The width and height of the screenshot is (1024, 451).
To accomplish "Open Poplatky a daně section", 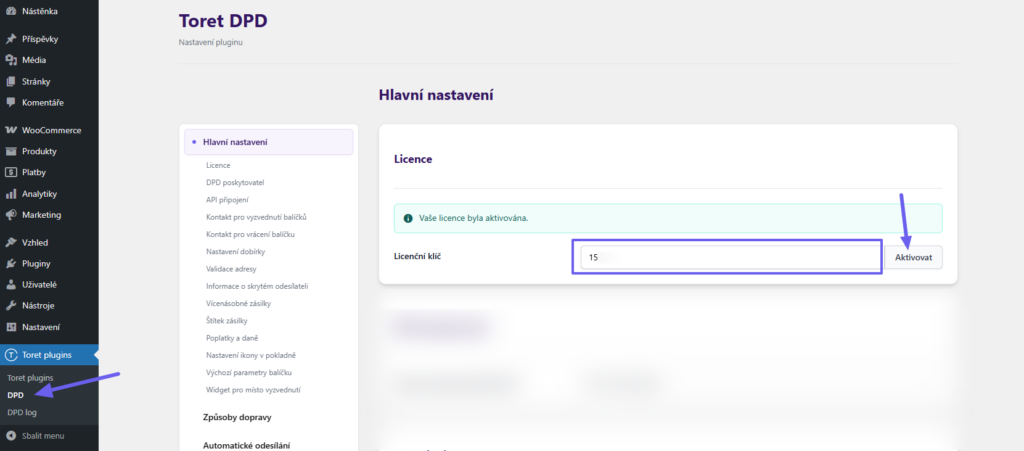I will click(x=232, y=338).
